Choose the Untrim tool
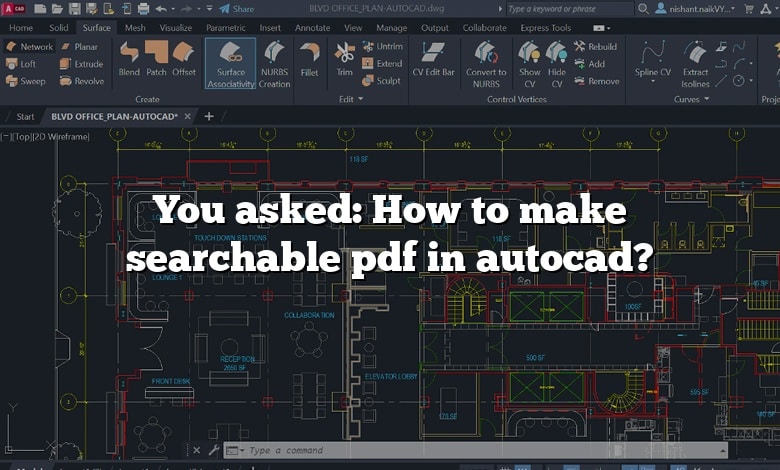 click(383, 47)
